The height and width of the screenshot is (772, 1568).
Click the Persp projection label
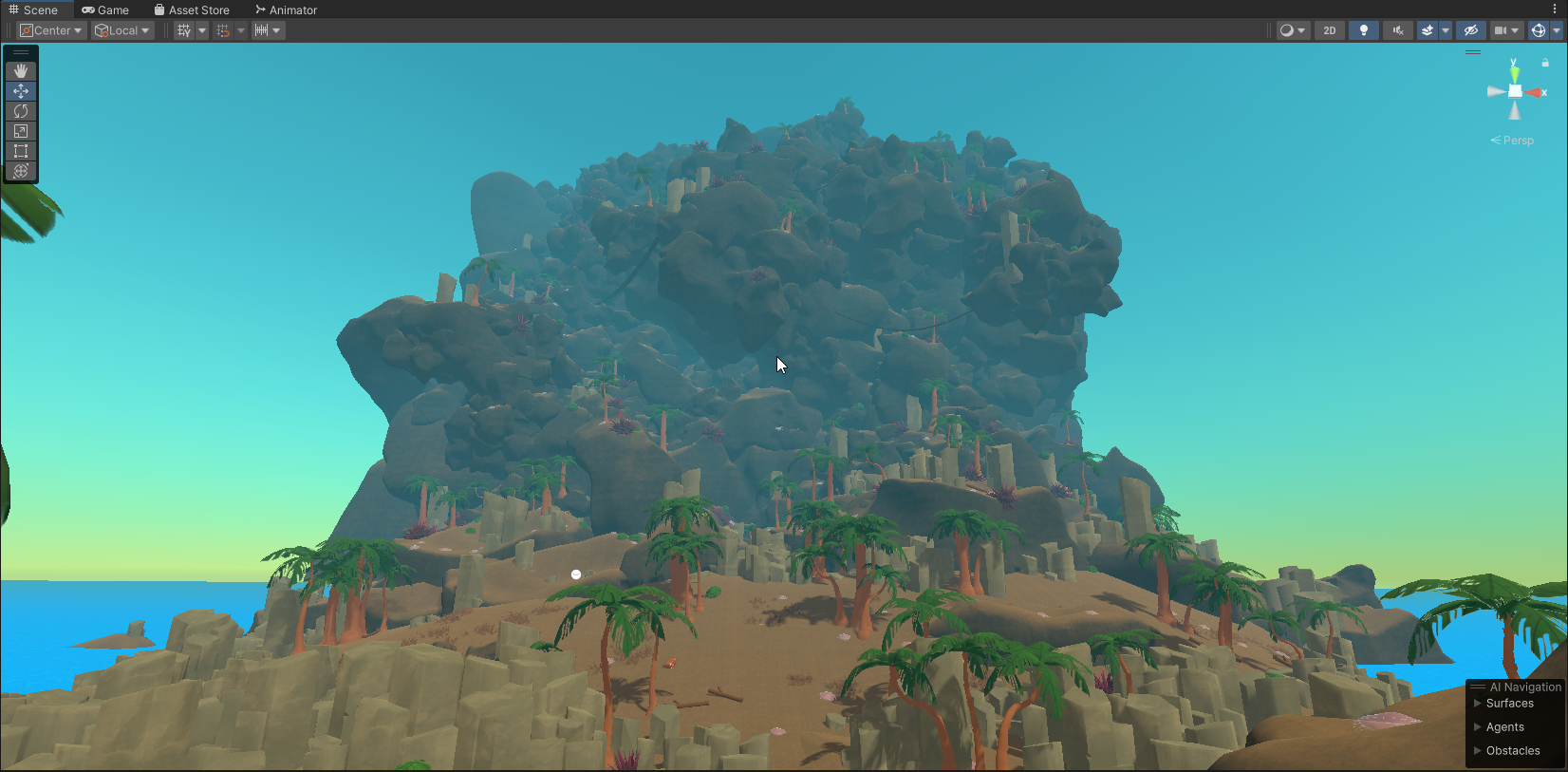[1517, 141]
